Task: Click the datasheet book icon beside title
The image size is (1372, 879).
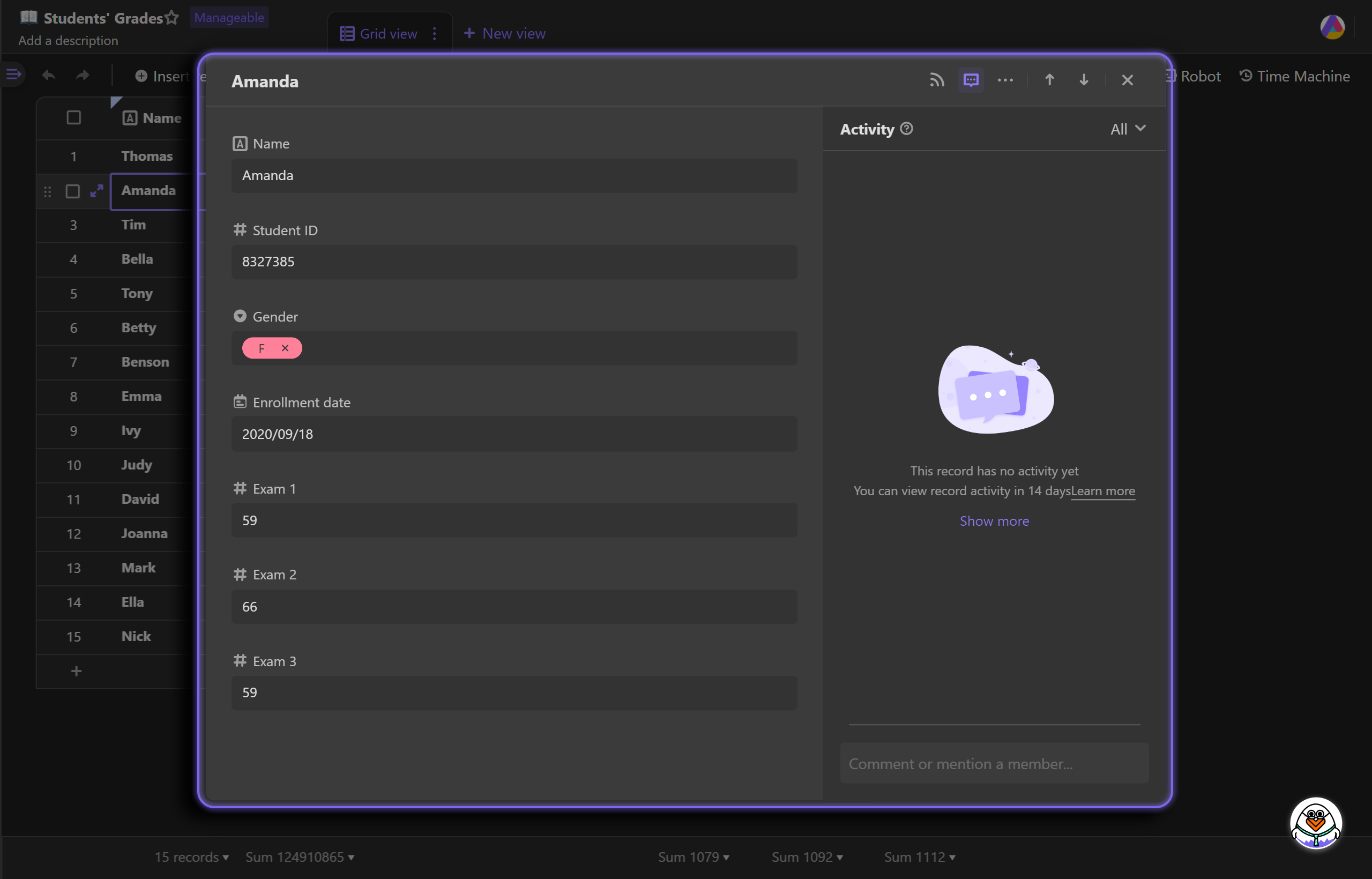Action: pos(28,17)
